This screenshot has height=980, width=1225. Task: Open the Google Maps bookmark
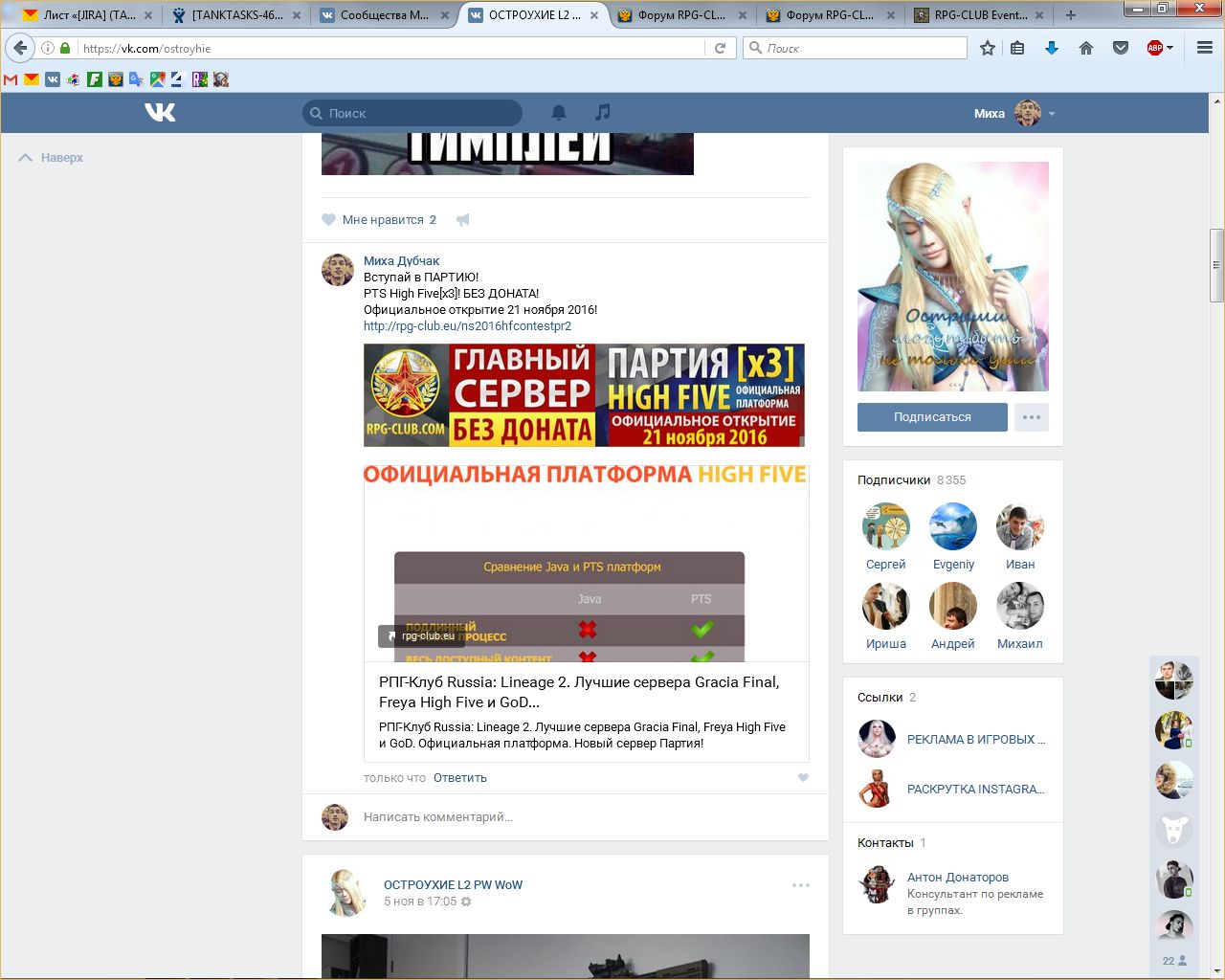[157, 79]
